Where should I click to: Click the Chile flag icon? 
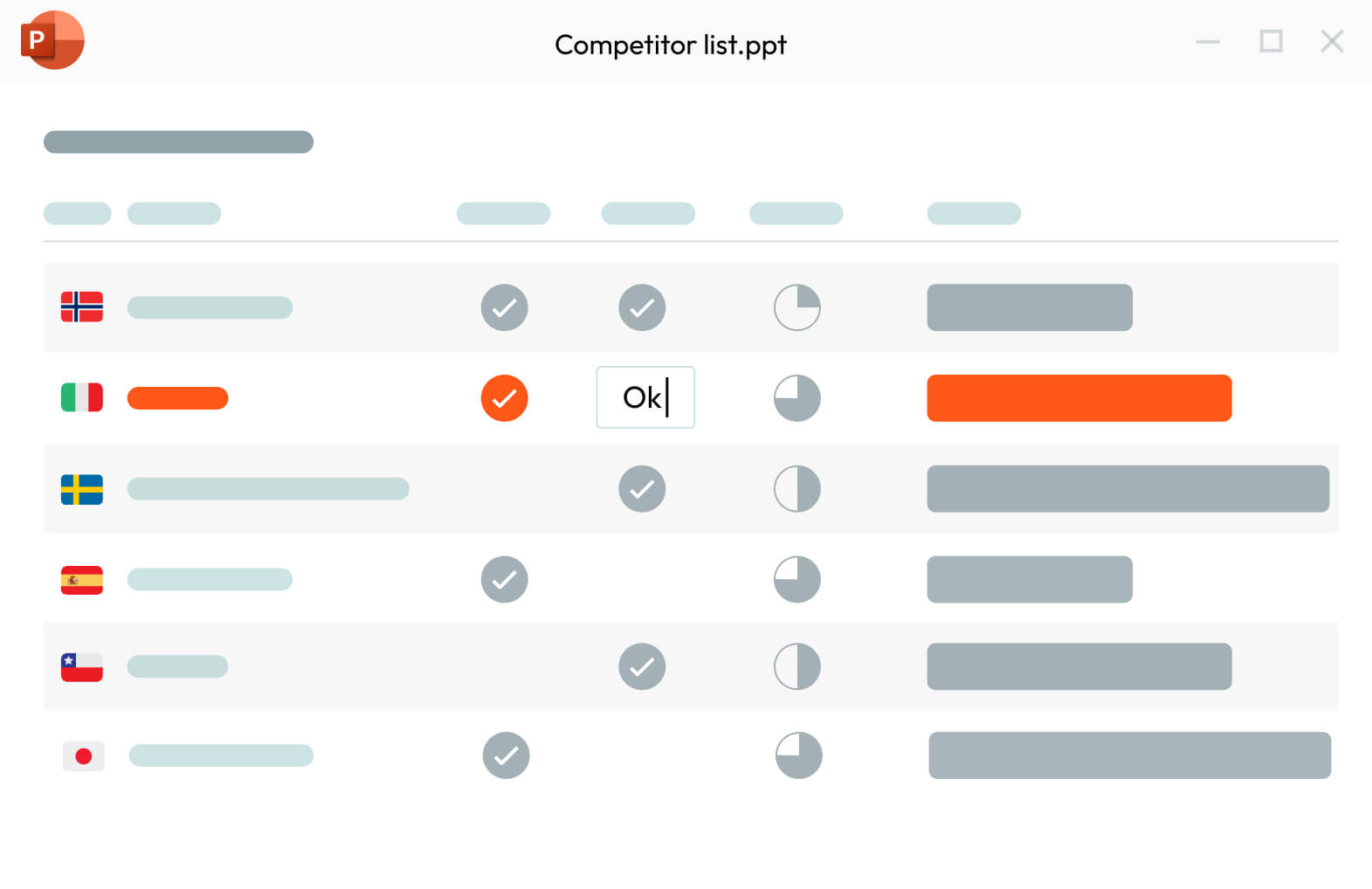point(82,667)
